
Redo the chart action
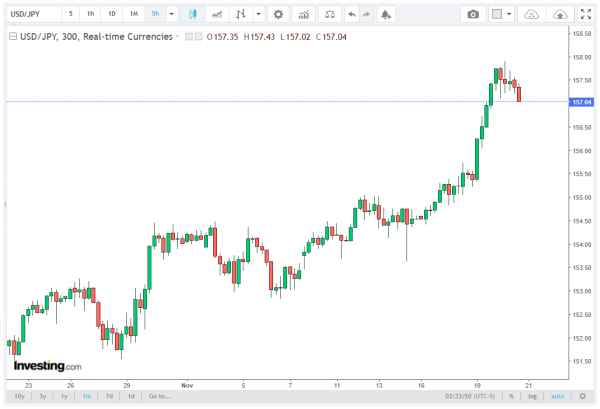coord(367,14)
